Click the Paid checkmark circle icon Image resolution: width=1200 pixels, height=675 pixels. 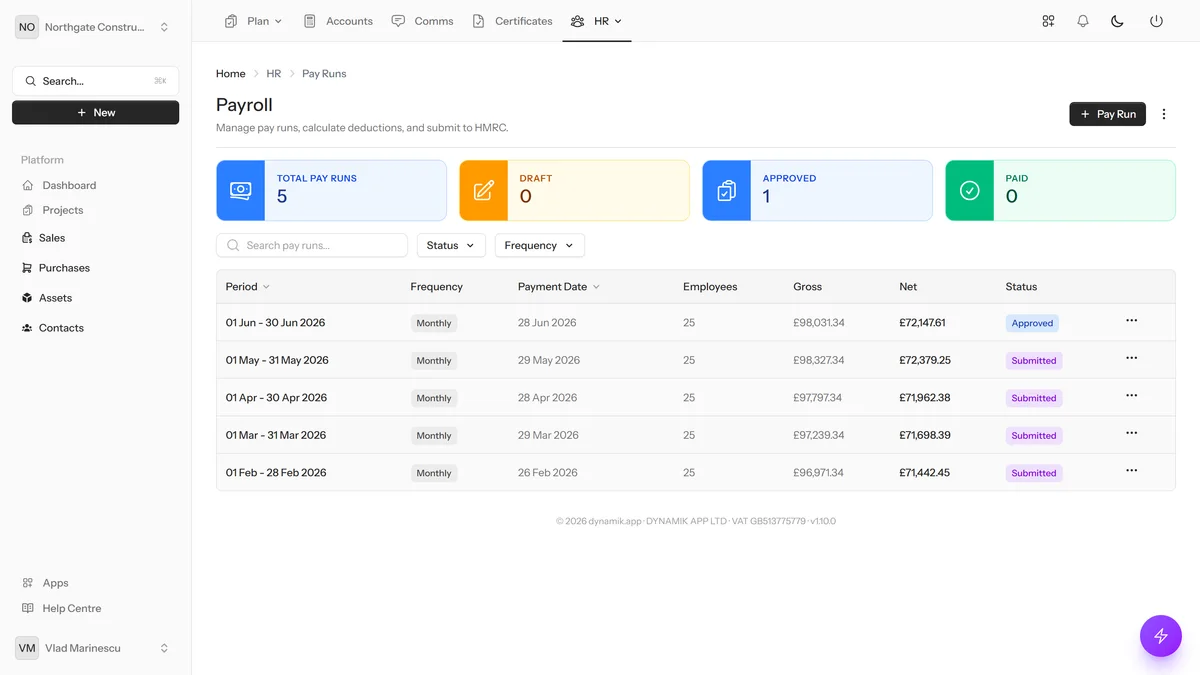[x=970, y=190]
